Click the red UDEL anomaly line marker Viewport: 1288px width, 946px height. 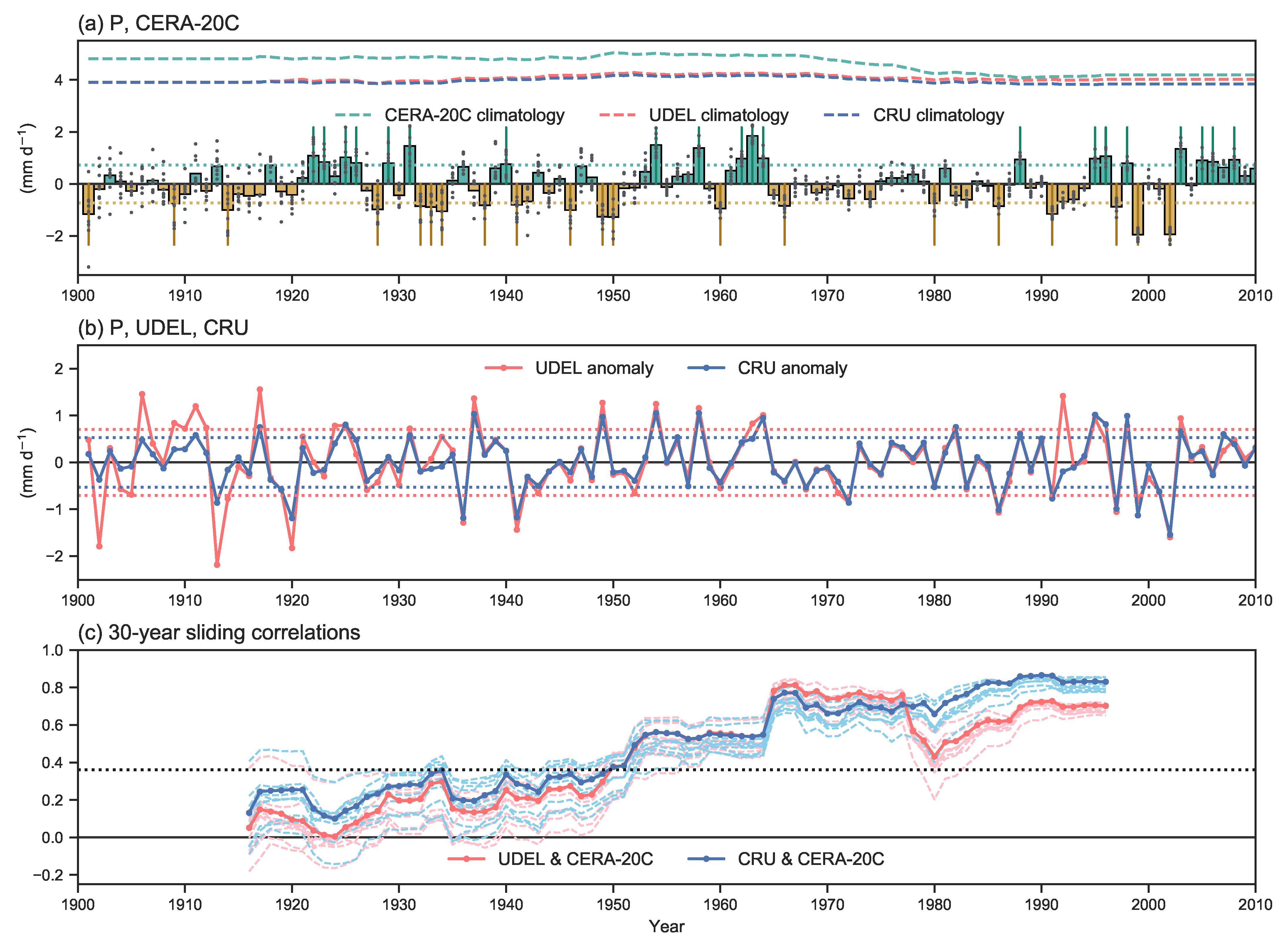[504, 368]
